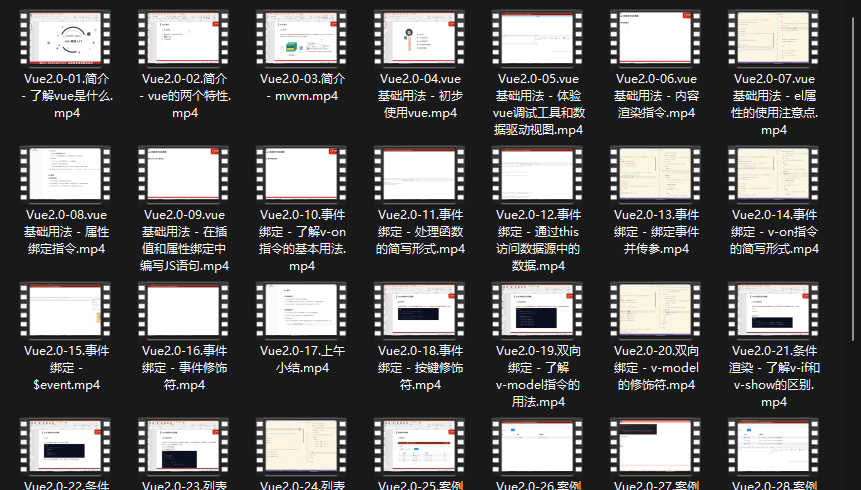Viewport: 861px width, 490px height.
Task: Select the Vue2.0-06 内容渲染指令 video icon
Action: pos(656,37)
